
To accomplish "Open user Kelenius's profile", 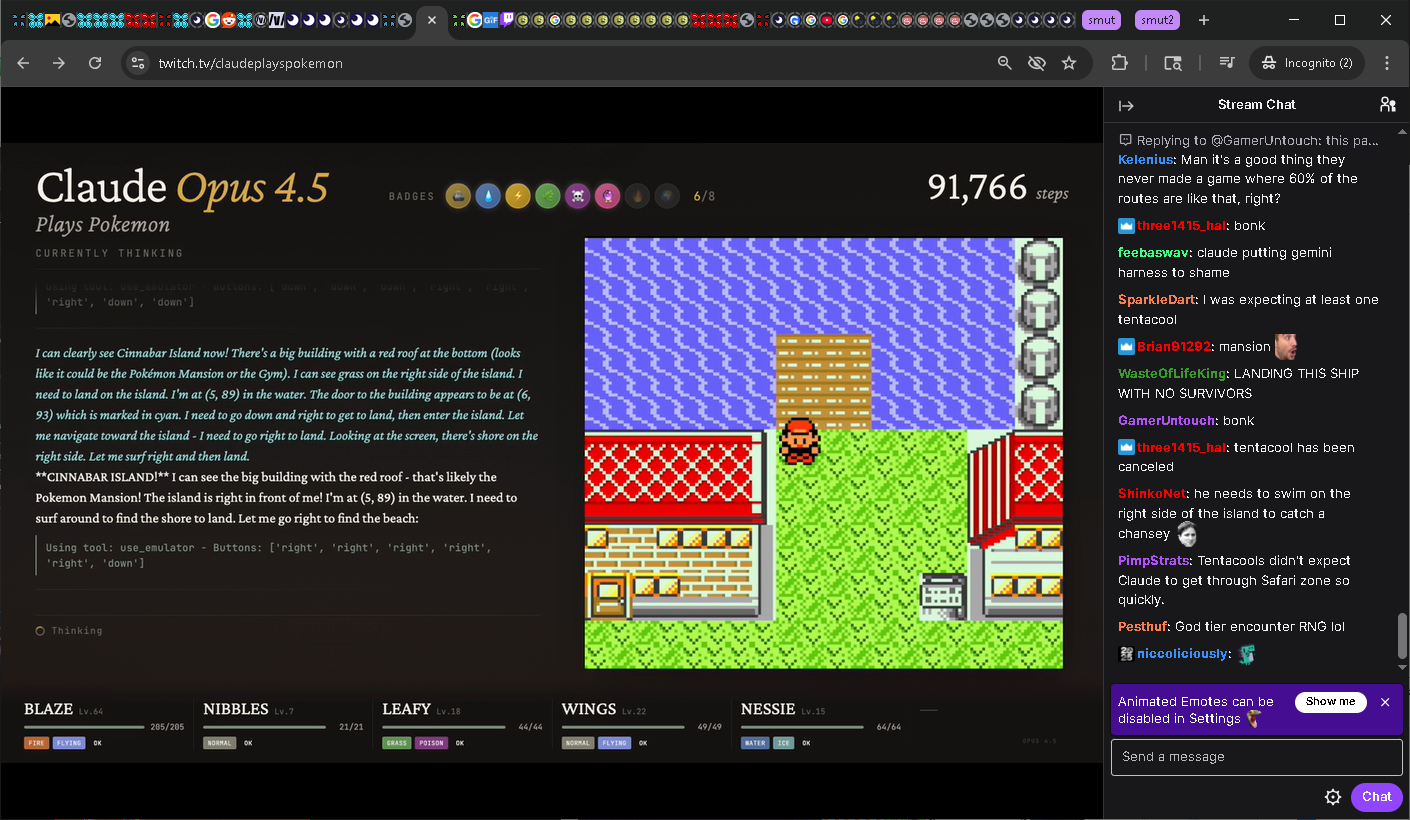I will pos(1146,160).
